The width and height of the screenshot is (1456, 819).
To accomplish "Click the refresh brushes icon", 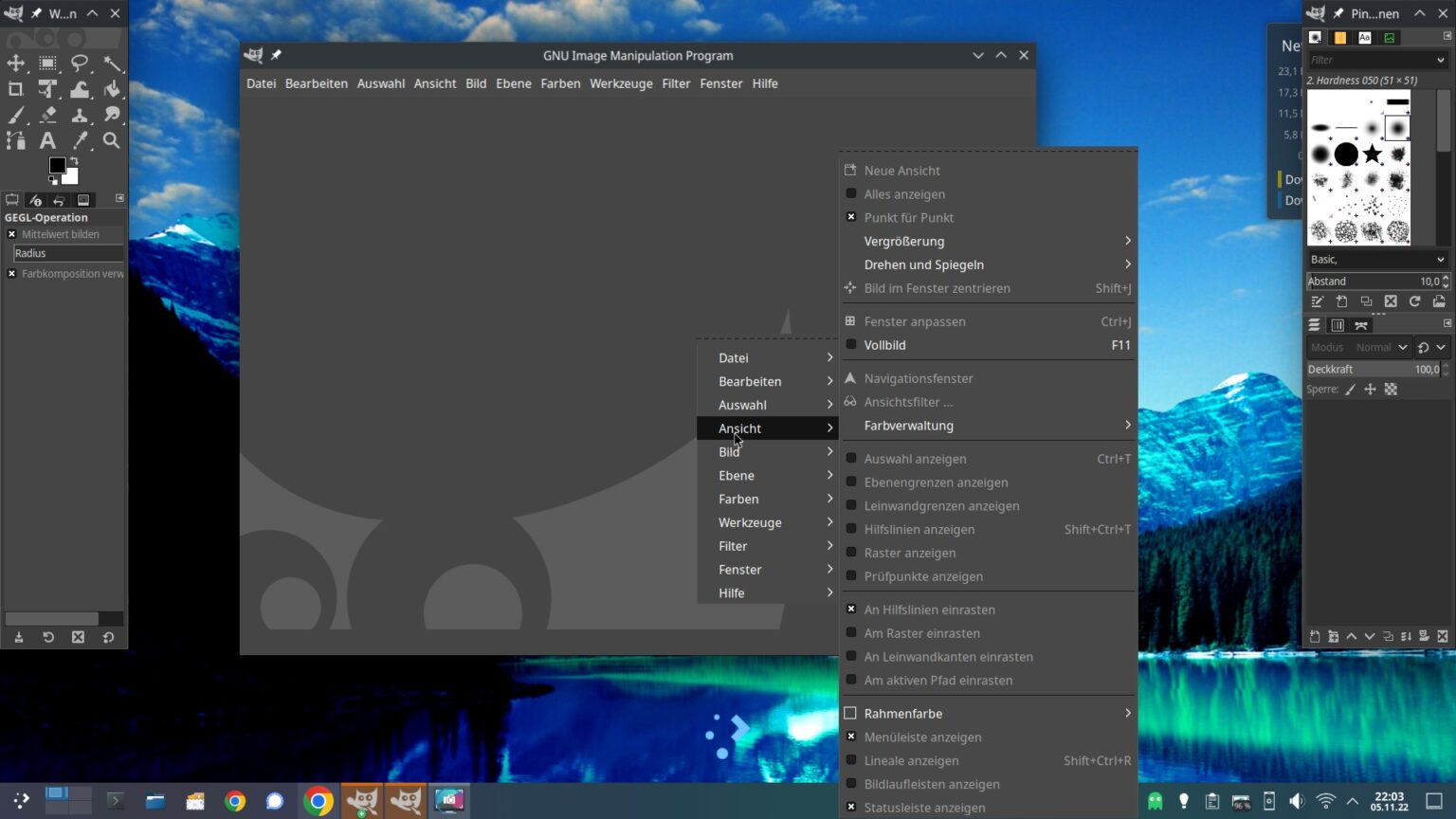I will click(1414, 301).
